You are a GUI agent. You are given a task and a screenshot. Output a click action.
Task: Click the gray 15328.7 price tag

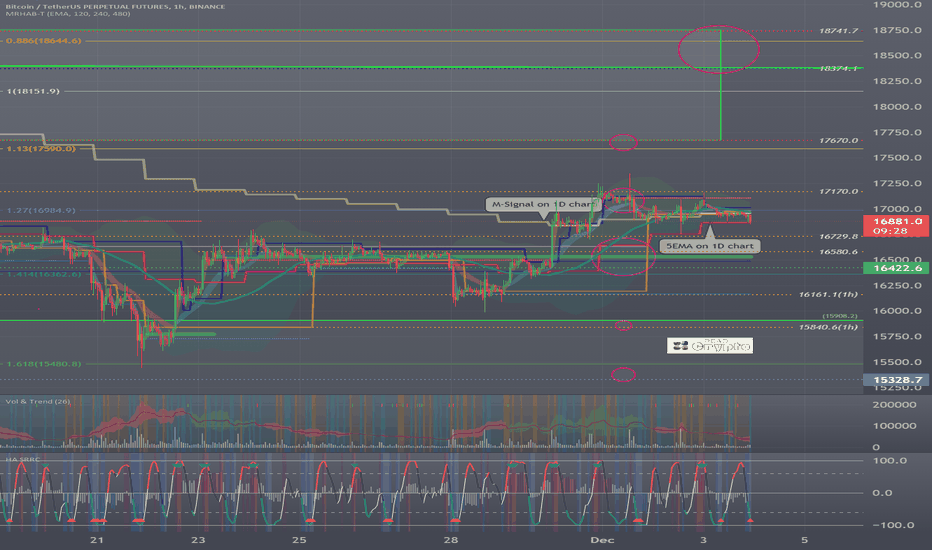click(895, 380)
